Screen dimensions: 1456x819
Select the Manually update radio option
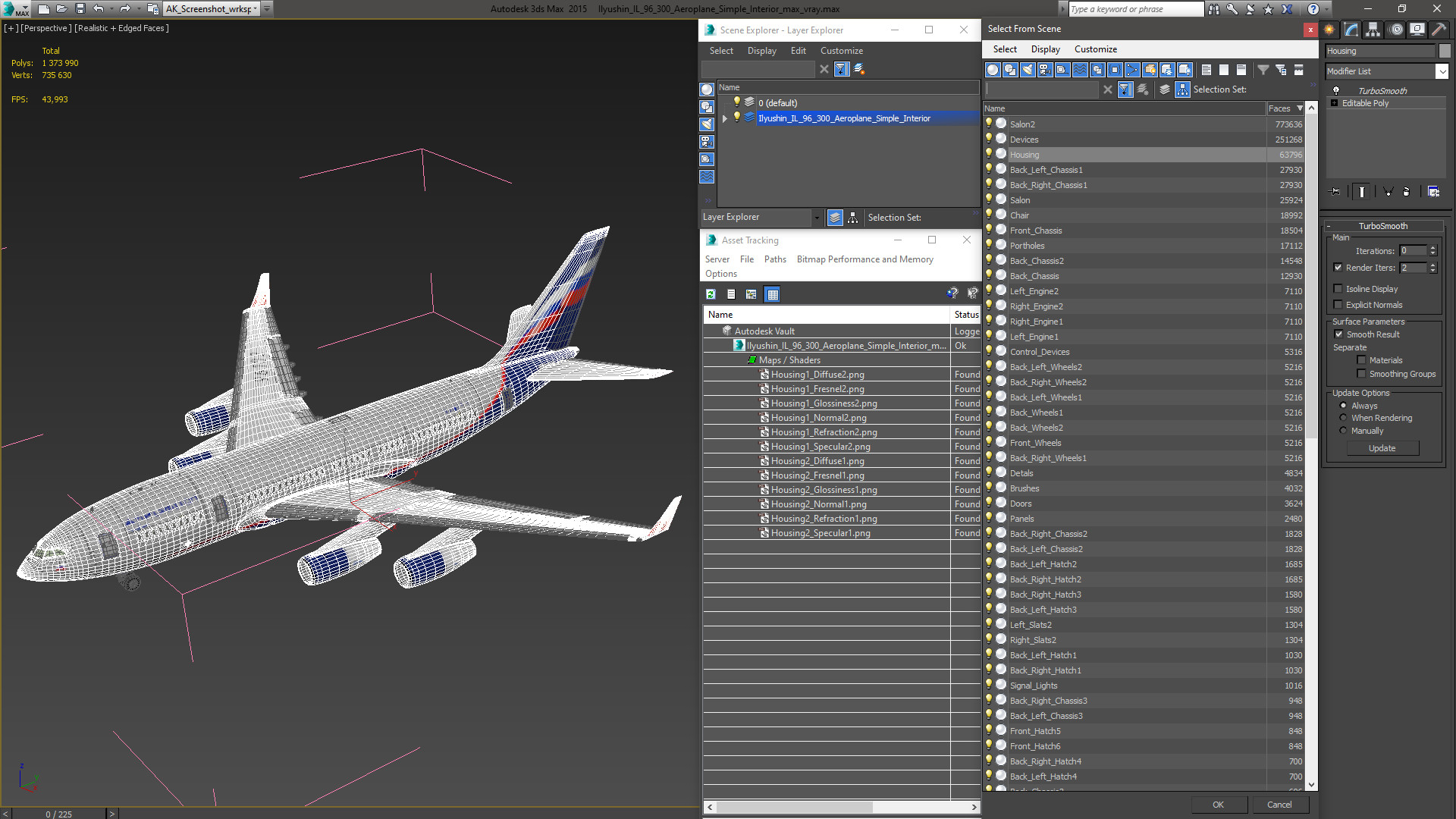pyautogui.click(x=1343, y=431)
